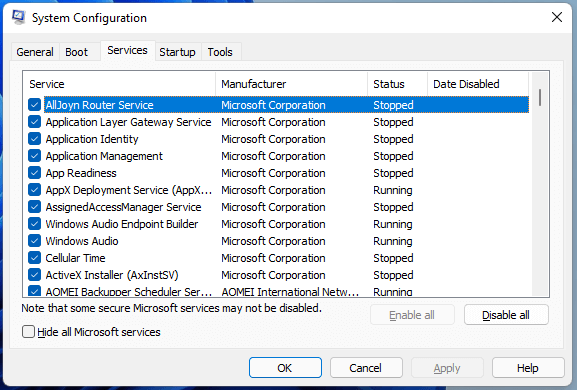Click AOMEI International Network manufacturer cell

click(290, 292)
